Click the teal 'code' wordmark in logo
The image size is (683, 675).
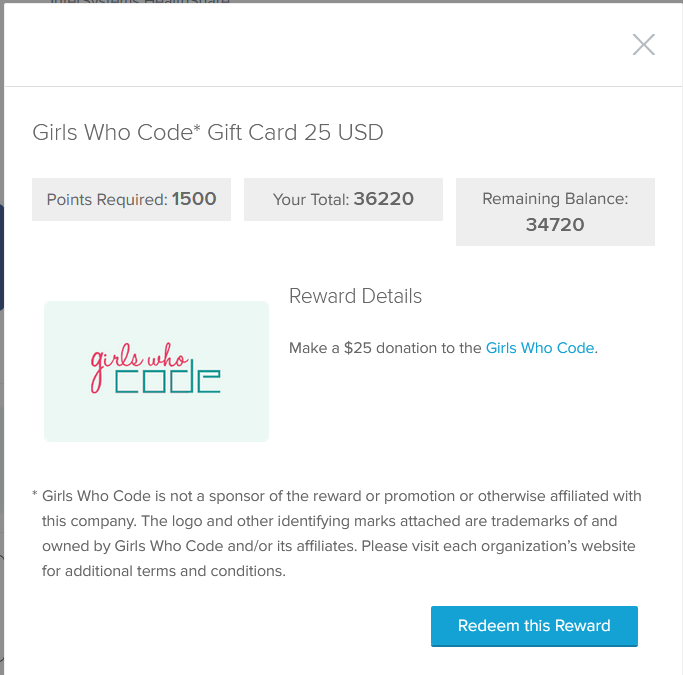pyautogui.click(x=167, y=381)
